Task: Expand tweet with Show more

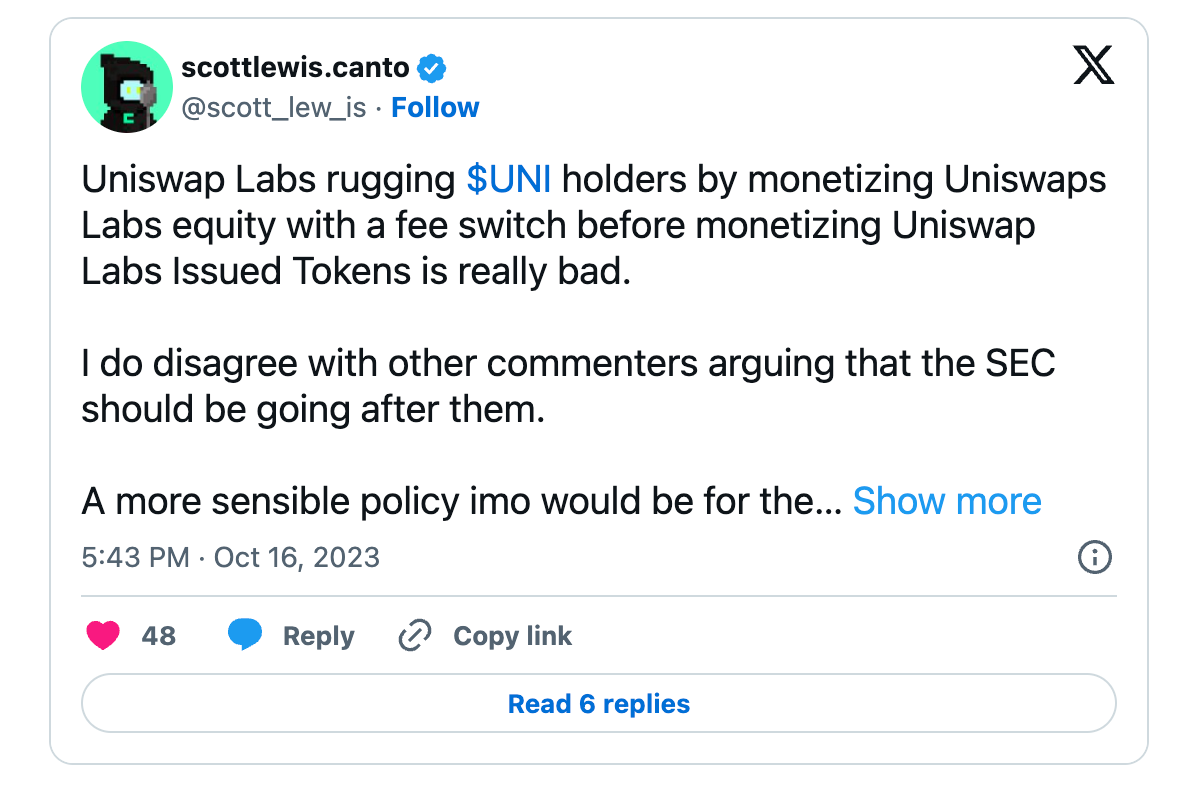Action: click(946, 500)
